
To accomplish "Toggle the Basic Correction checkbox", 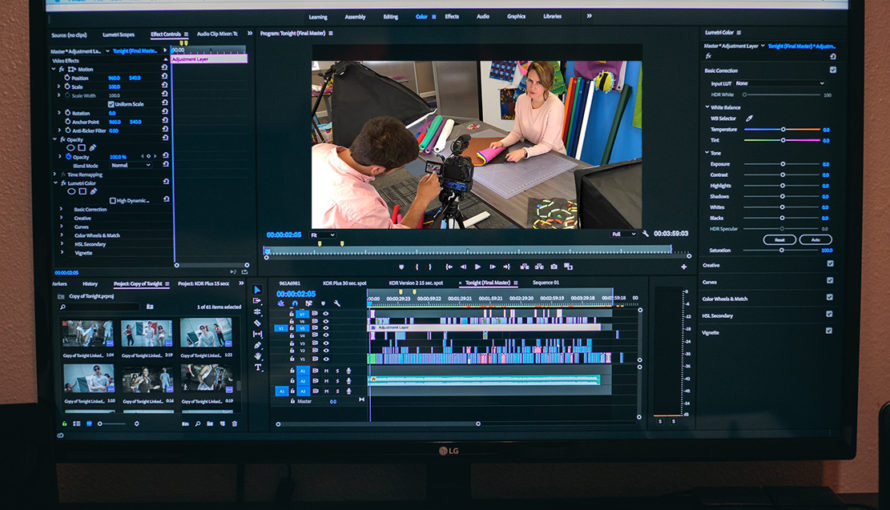I will (833, 70).
